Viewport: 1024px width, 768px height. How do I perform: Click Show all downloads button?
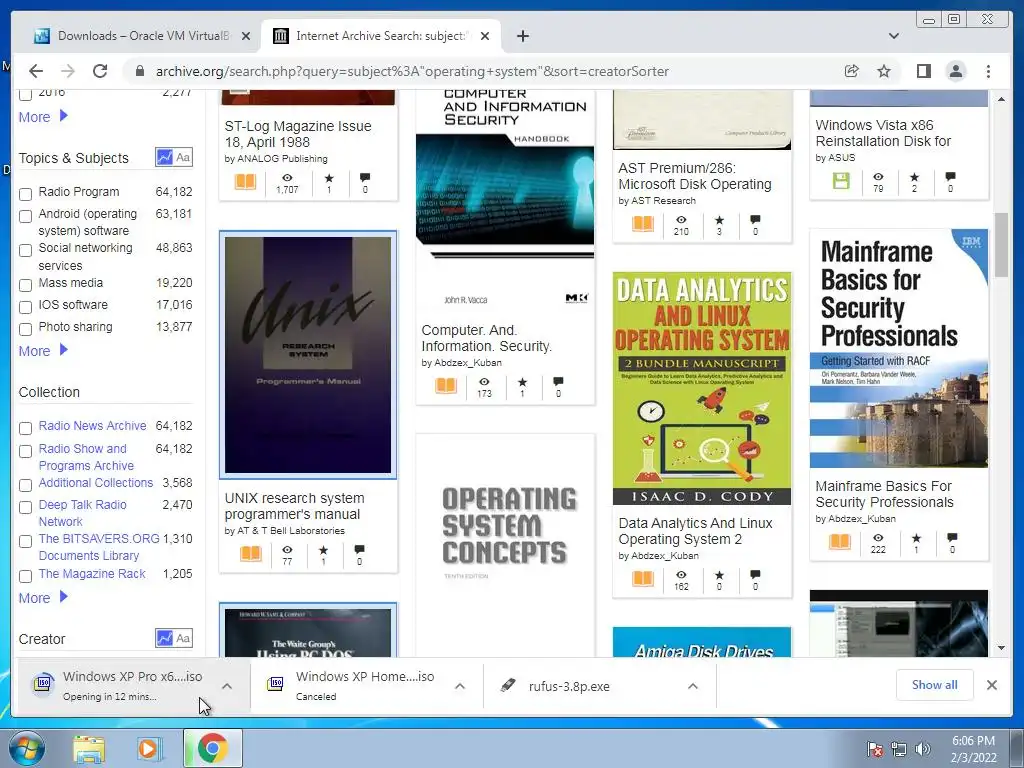[935, 684]
